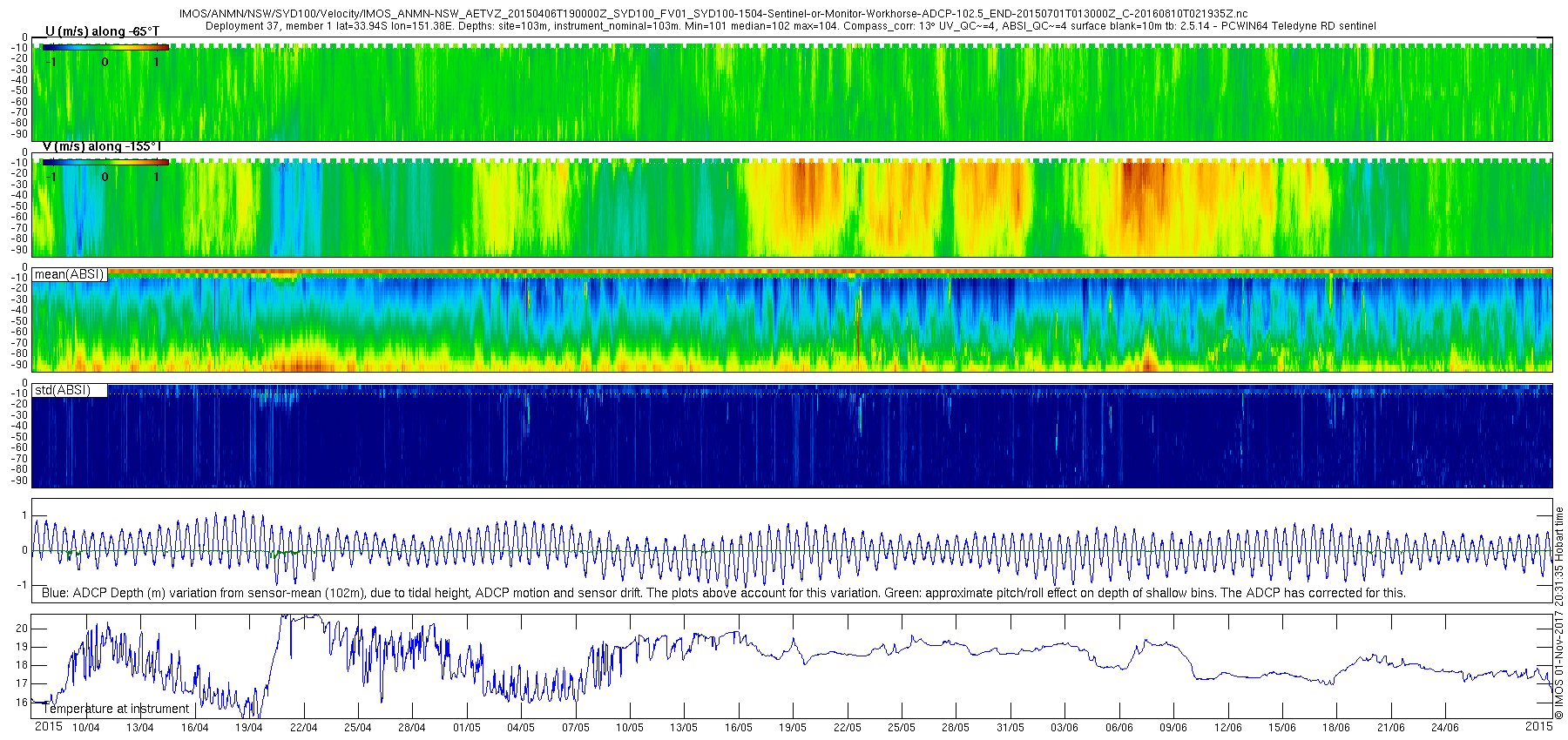Select the 24/06 date tick label
Image resolution: width=1568 pixels, height=740 pixels.
click(1445, 728)
